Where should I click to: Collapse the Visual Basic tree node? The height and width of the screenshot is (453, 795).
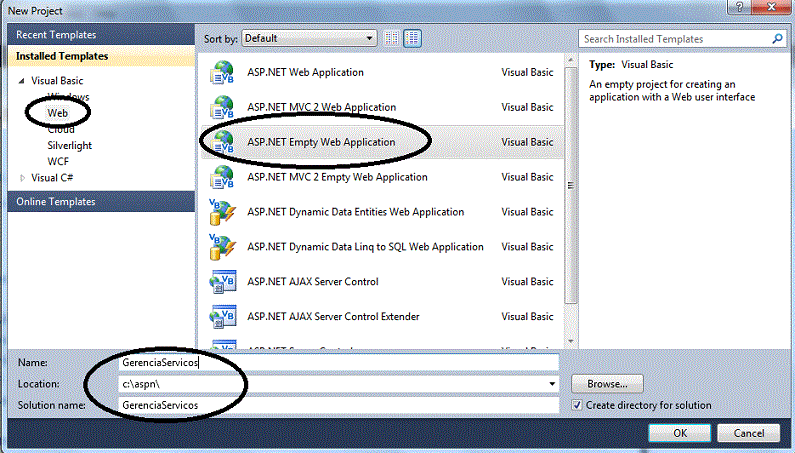[x=22, y=81]
